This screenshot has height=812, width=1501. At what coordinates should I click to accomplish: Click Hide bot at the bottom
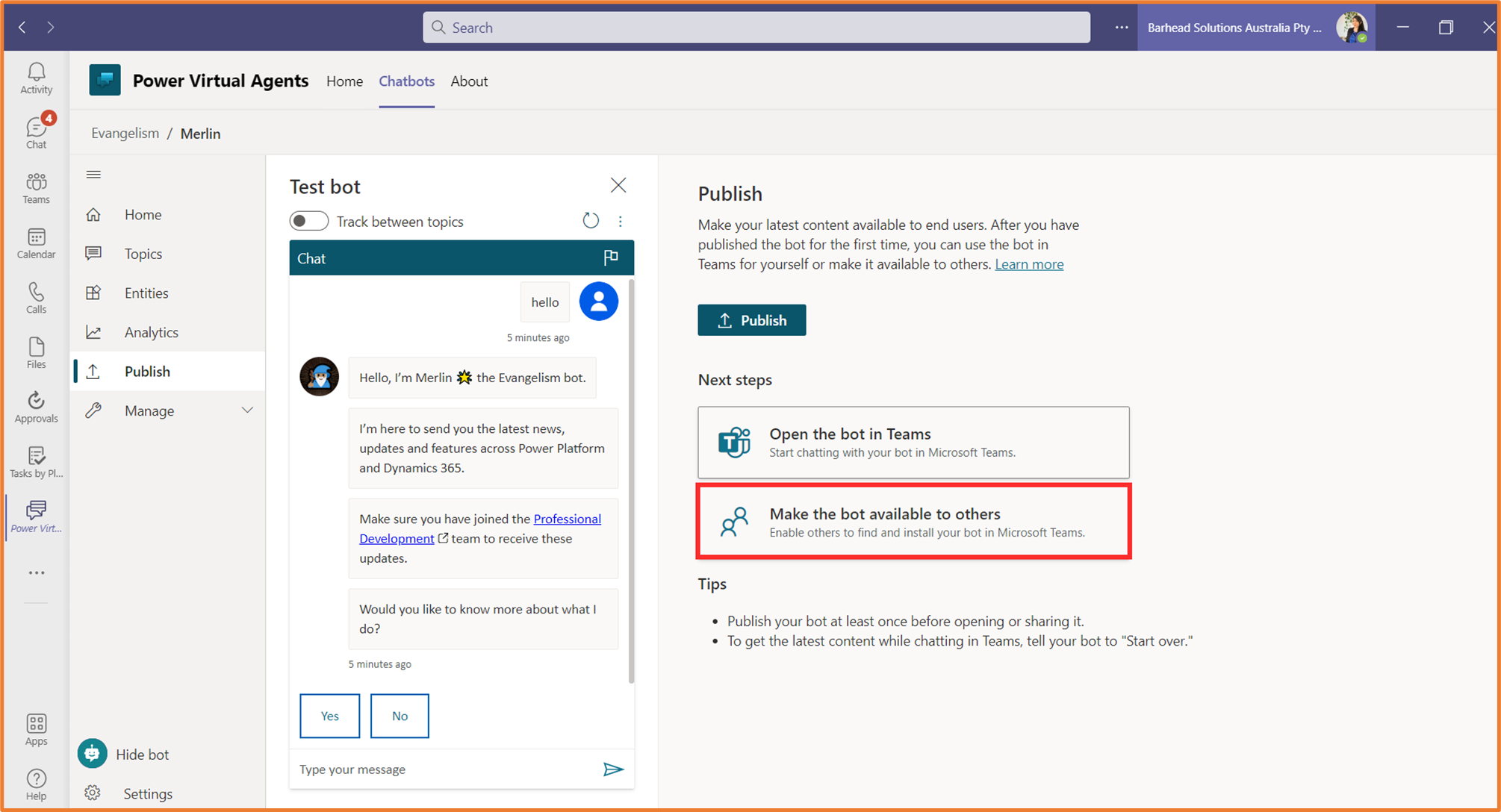coord(142,754)
